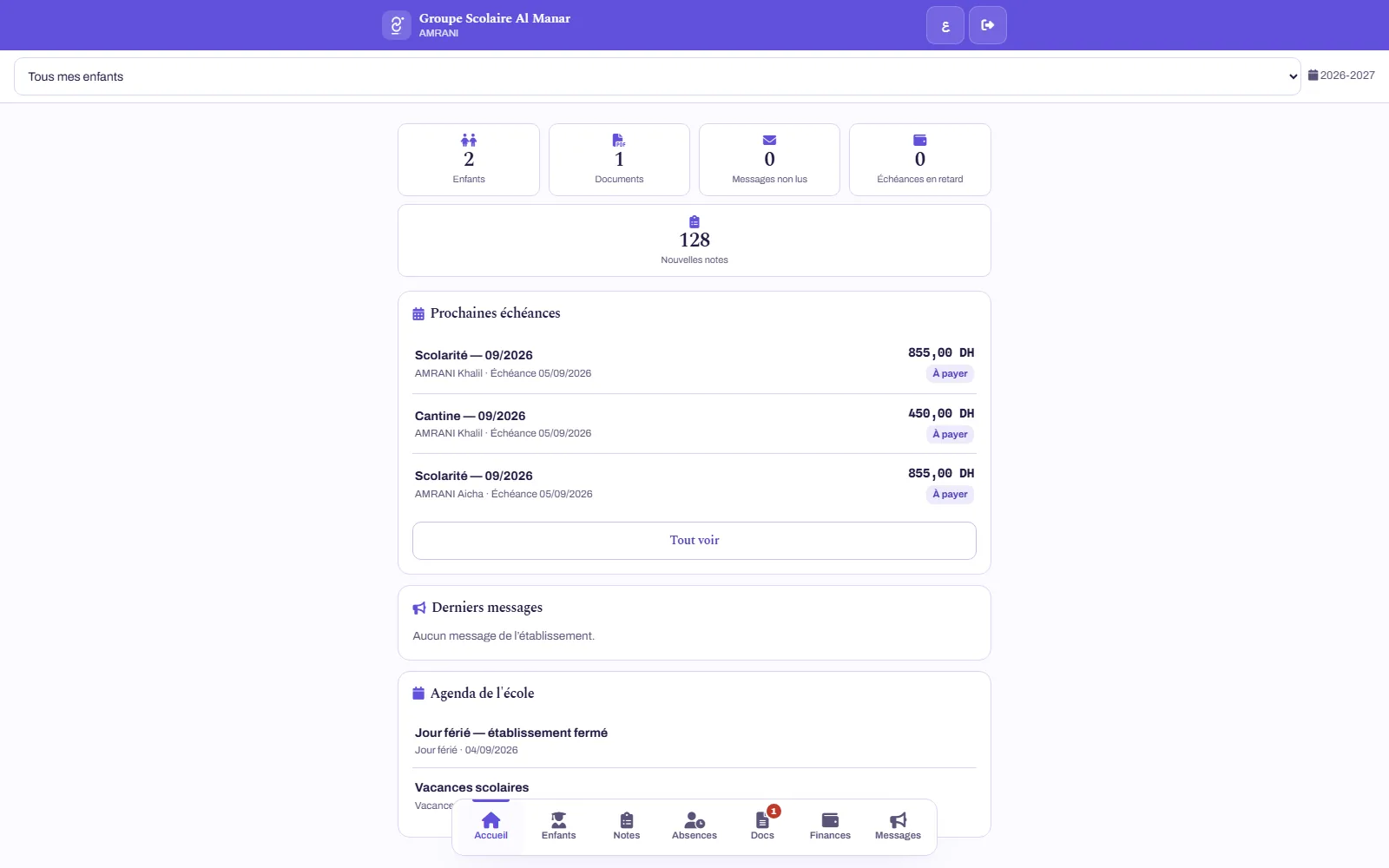The width and height of the screenshot is (1389, 868).
Task: Open 'Jour férié — établissement fermé' agenda entry
Action: (694, 740)
